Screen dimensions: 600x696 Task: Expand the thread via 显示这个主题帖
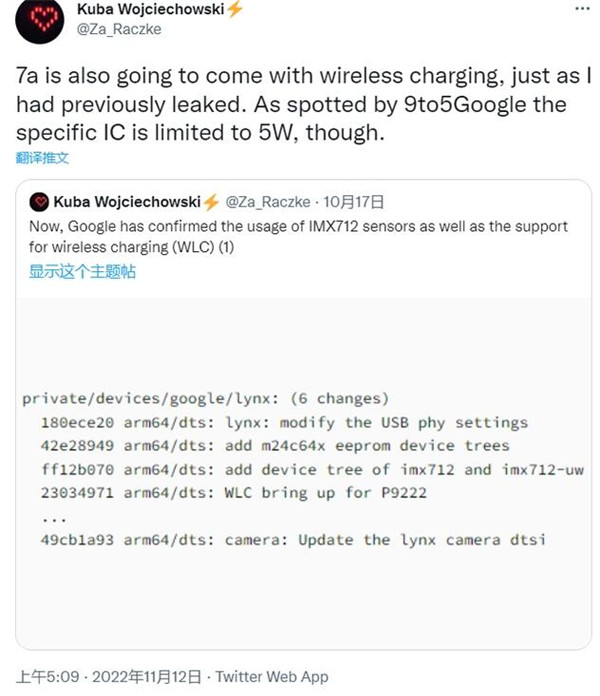point(82,271)
